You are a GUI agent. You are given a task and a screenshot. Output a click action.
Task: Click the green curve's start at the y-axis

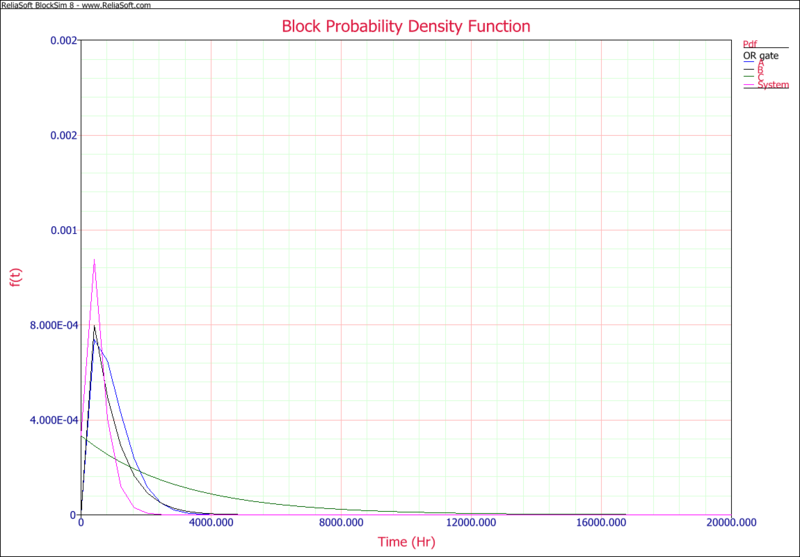pyautogui.click(x=82, y=436)
